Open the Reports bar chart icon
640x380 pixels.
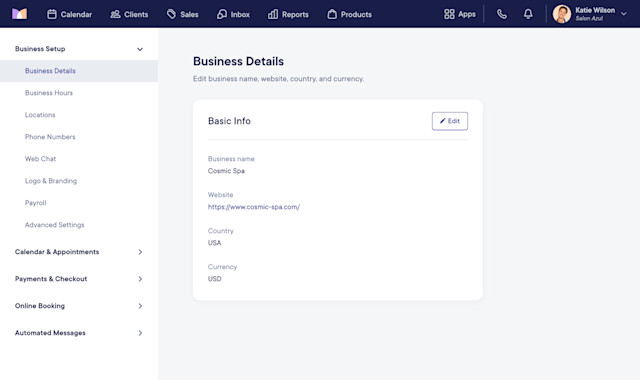(x=273, y=14)
